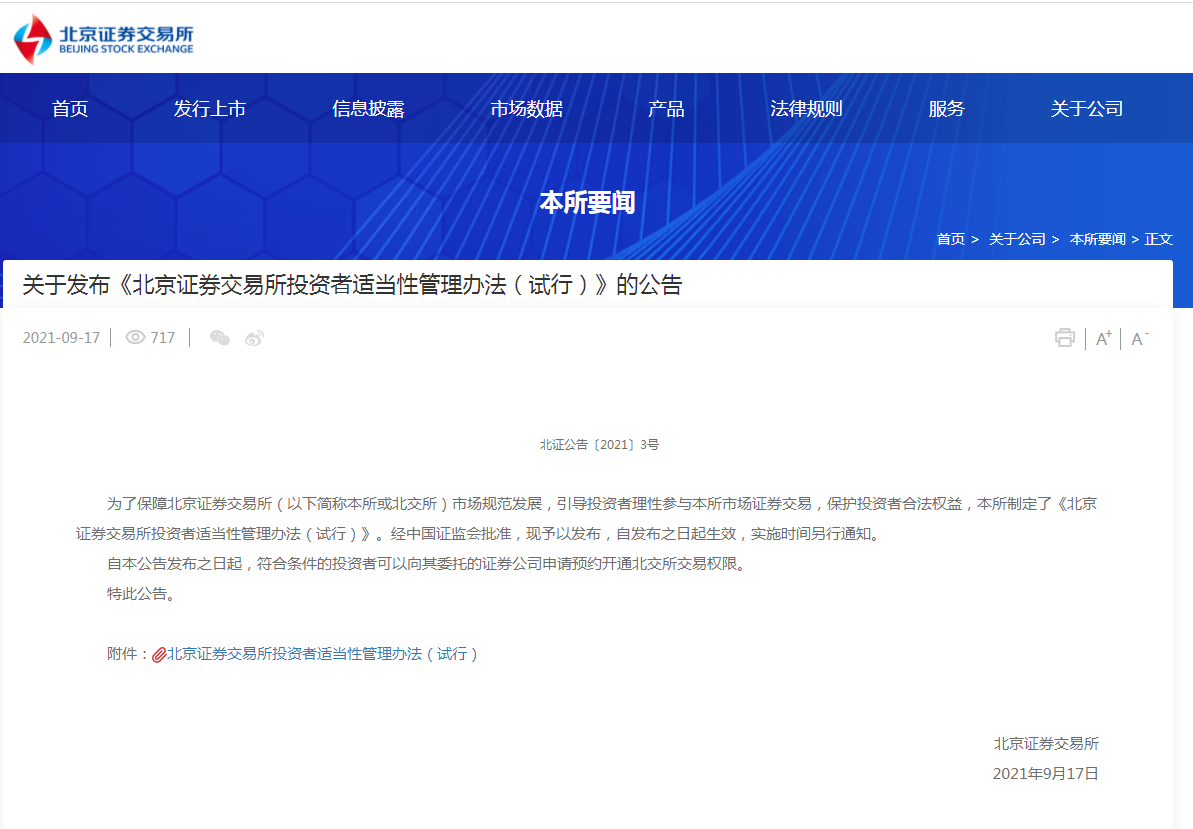Click the article title 关于发布…的公告
Image resolution: width=1193 pixels, height=829 pixels.
coord(352,284)
